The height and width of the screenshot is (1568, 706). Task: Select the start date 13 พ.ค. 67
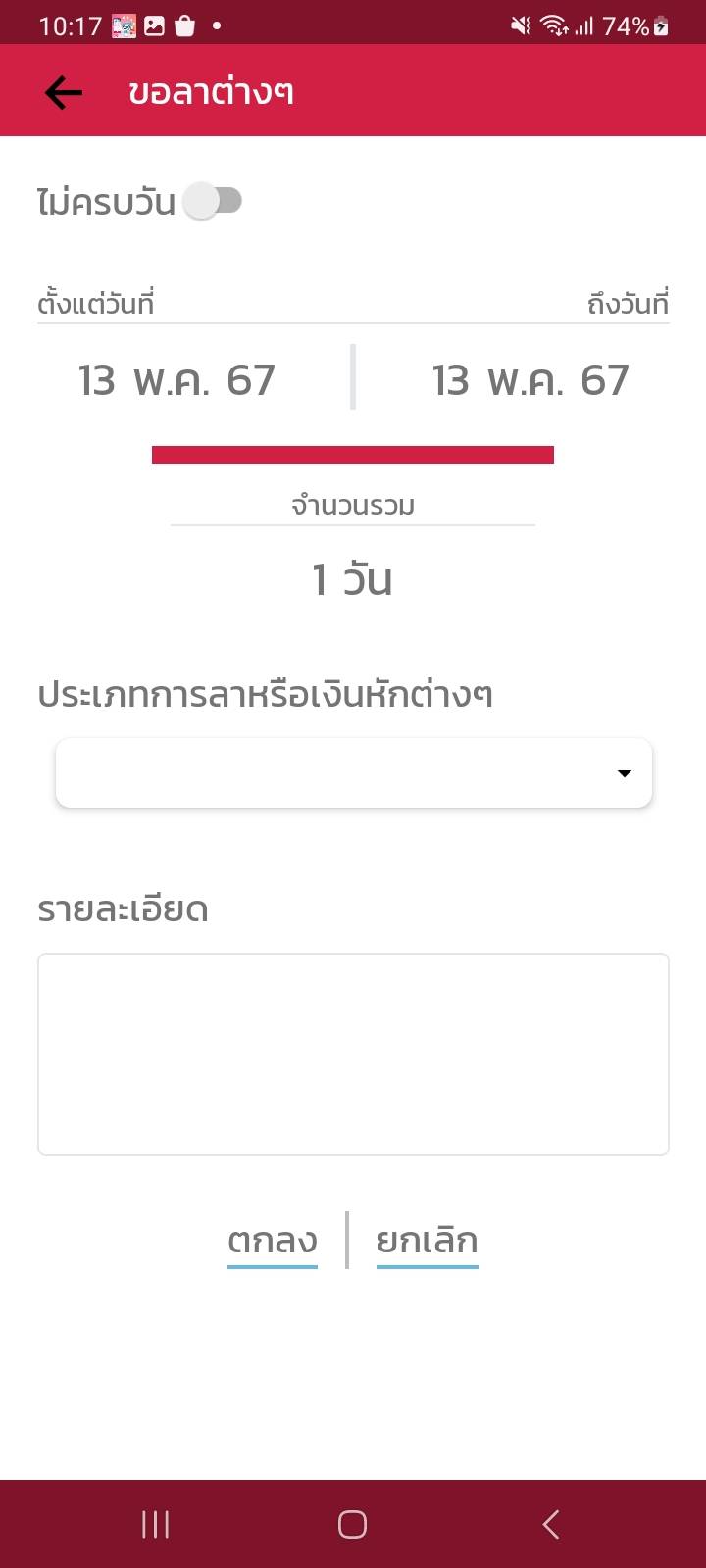(x=176, y=380)
